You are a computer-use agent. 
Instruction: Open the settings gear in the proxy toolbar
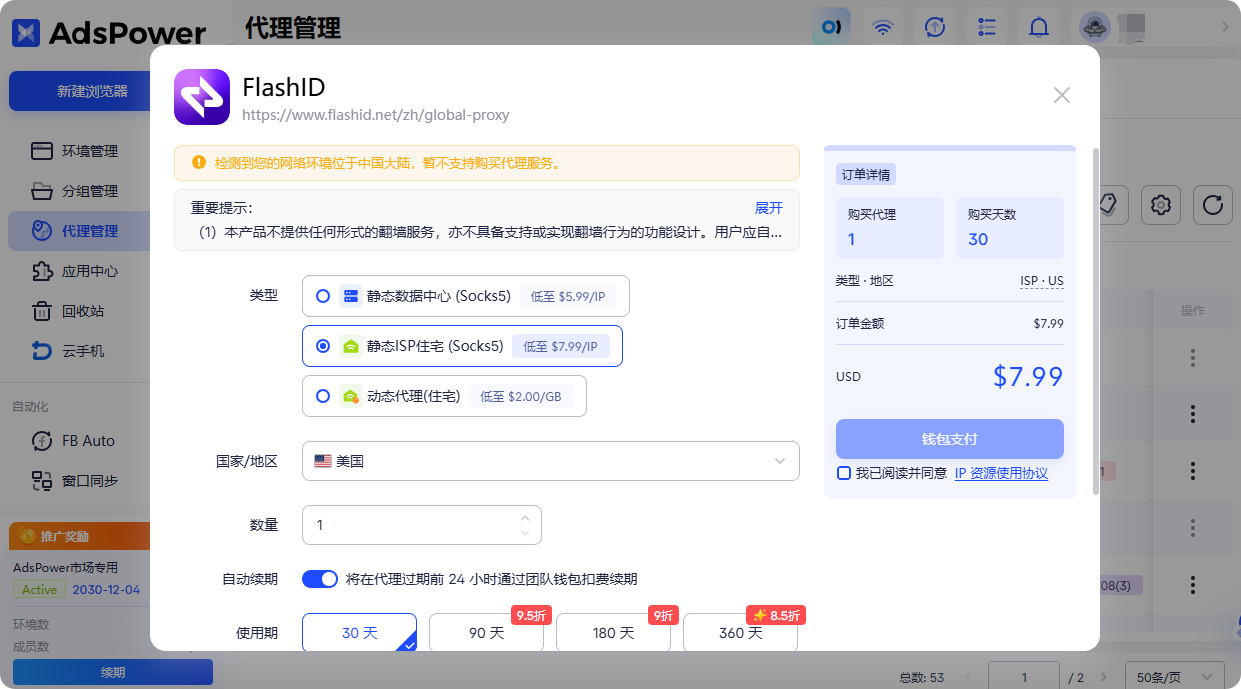1161,205
